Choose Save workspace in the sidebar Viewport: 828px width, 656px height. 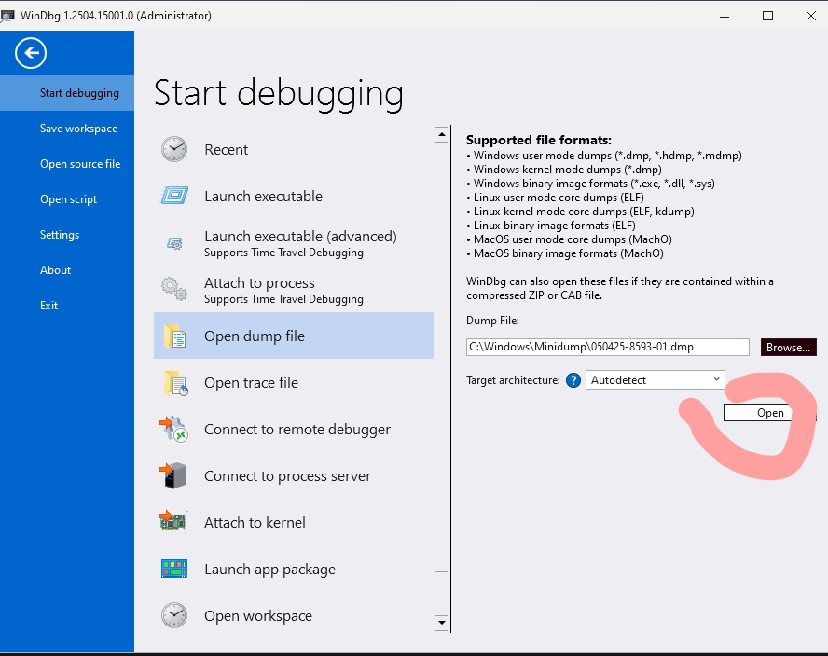coord(67,128)
